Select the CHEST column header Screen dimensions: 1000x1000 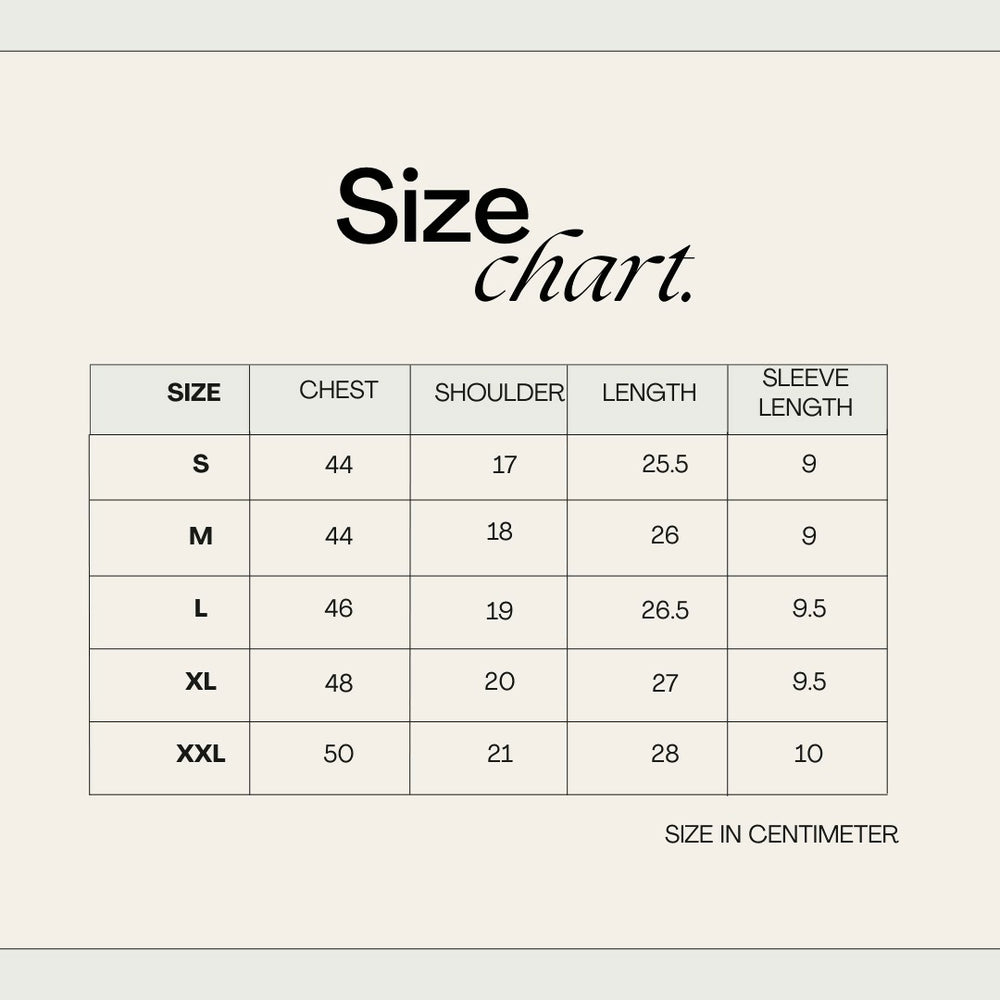(x=339, y=390)
